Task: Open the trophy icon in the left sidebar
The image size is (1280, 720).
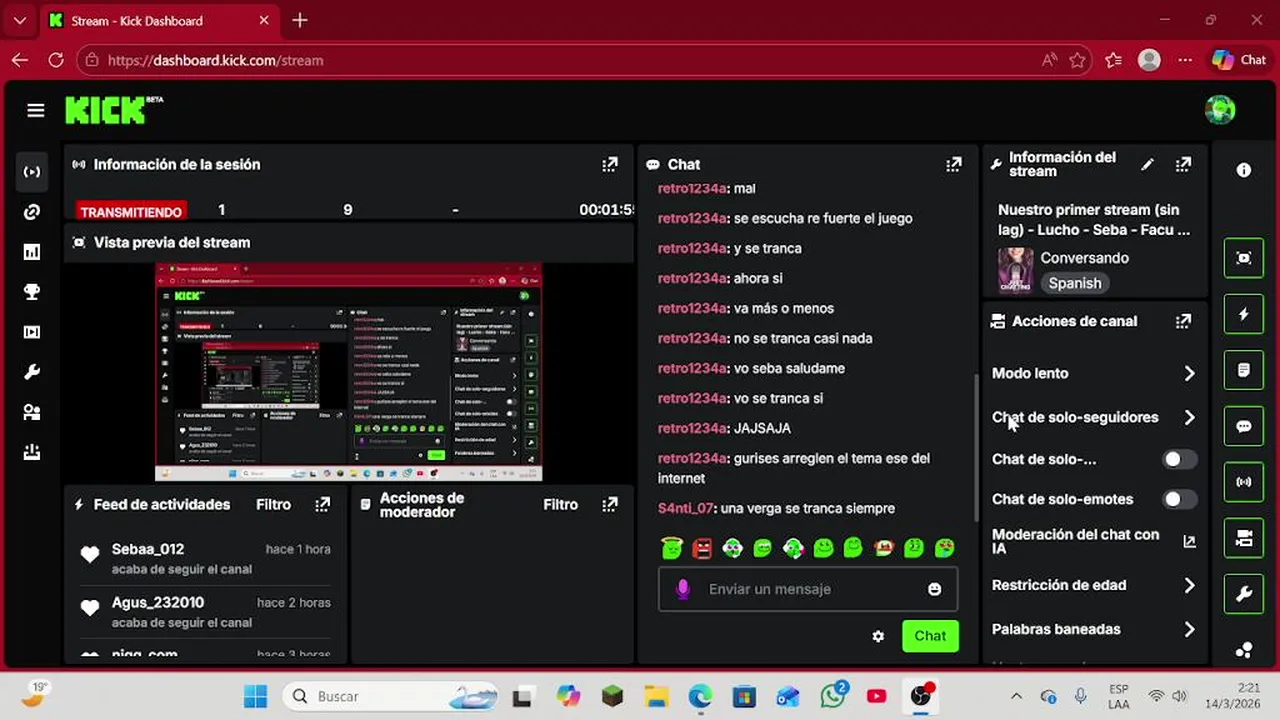Action: click(32, 292)
